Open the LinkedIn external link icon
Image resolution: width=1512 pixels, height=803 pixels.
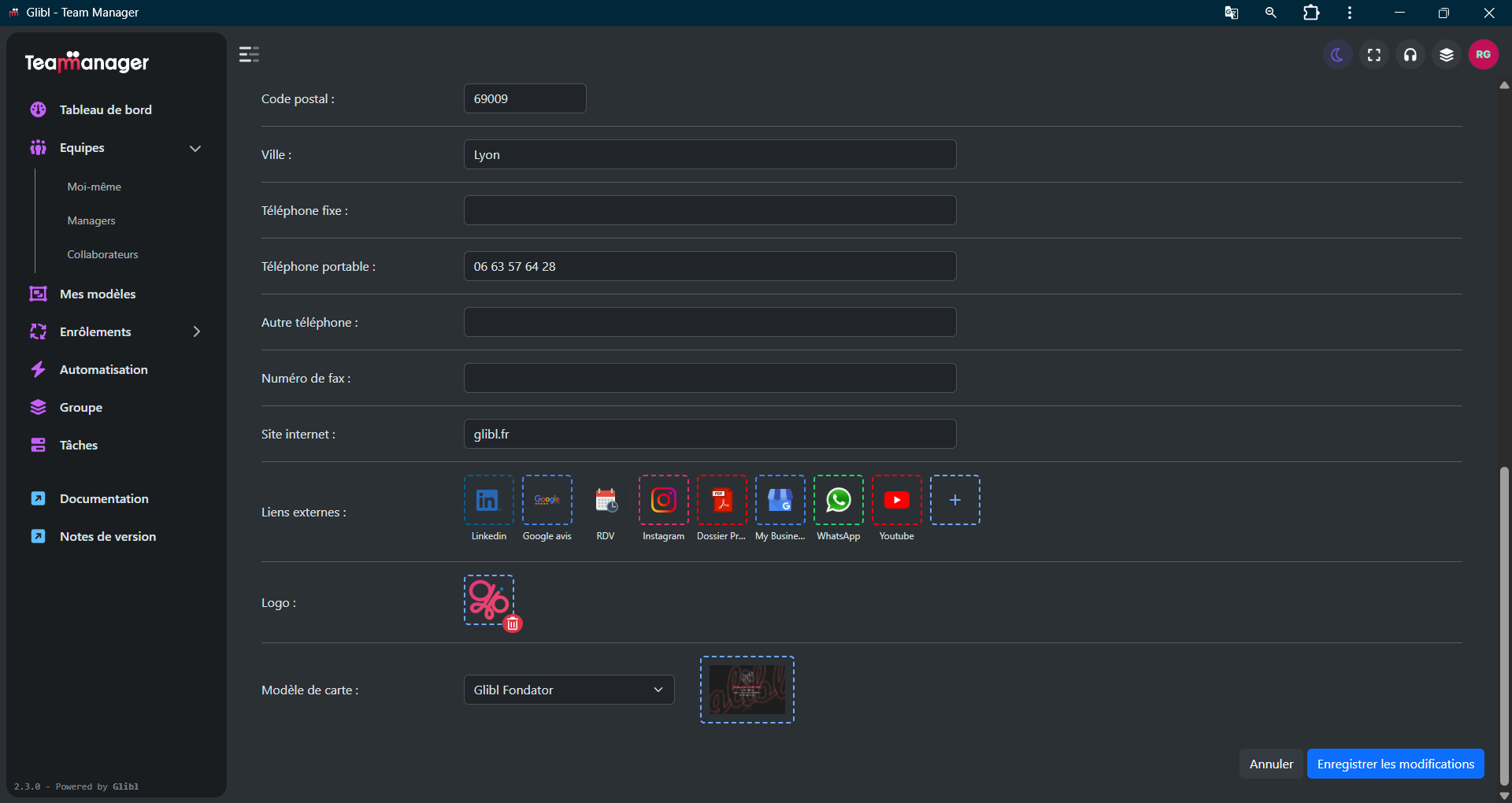tap(488, 500)
